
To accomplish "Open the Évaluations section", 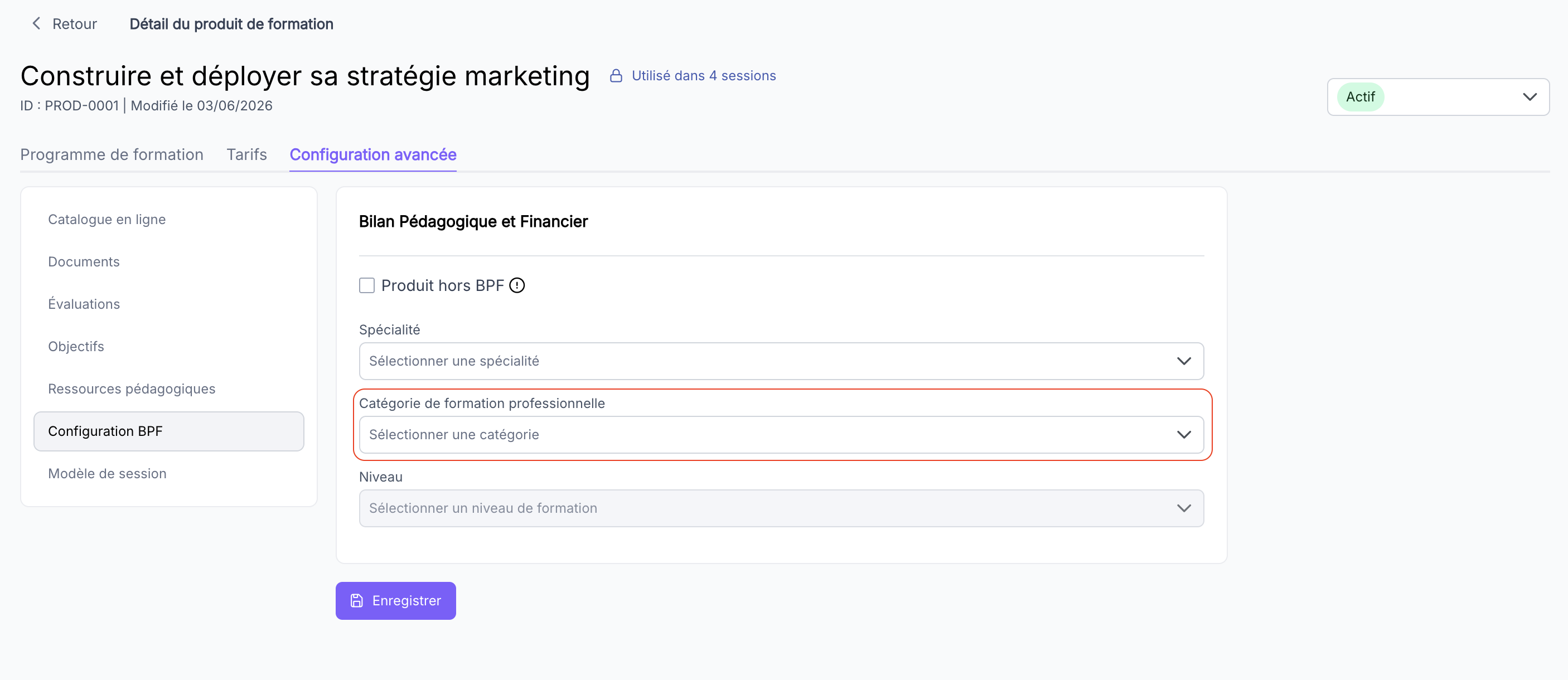I will [168, 304].
